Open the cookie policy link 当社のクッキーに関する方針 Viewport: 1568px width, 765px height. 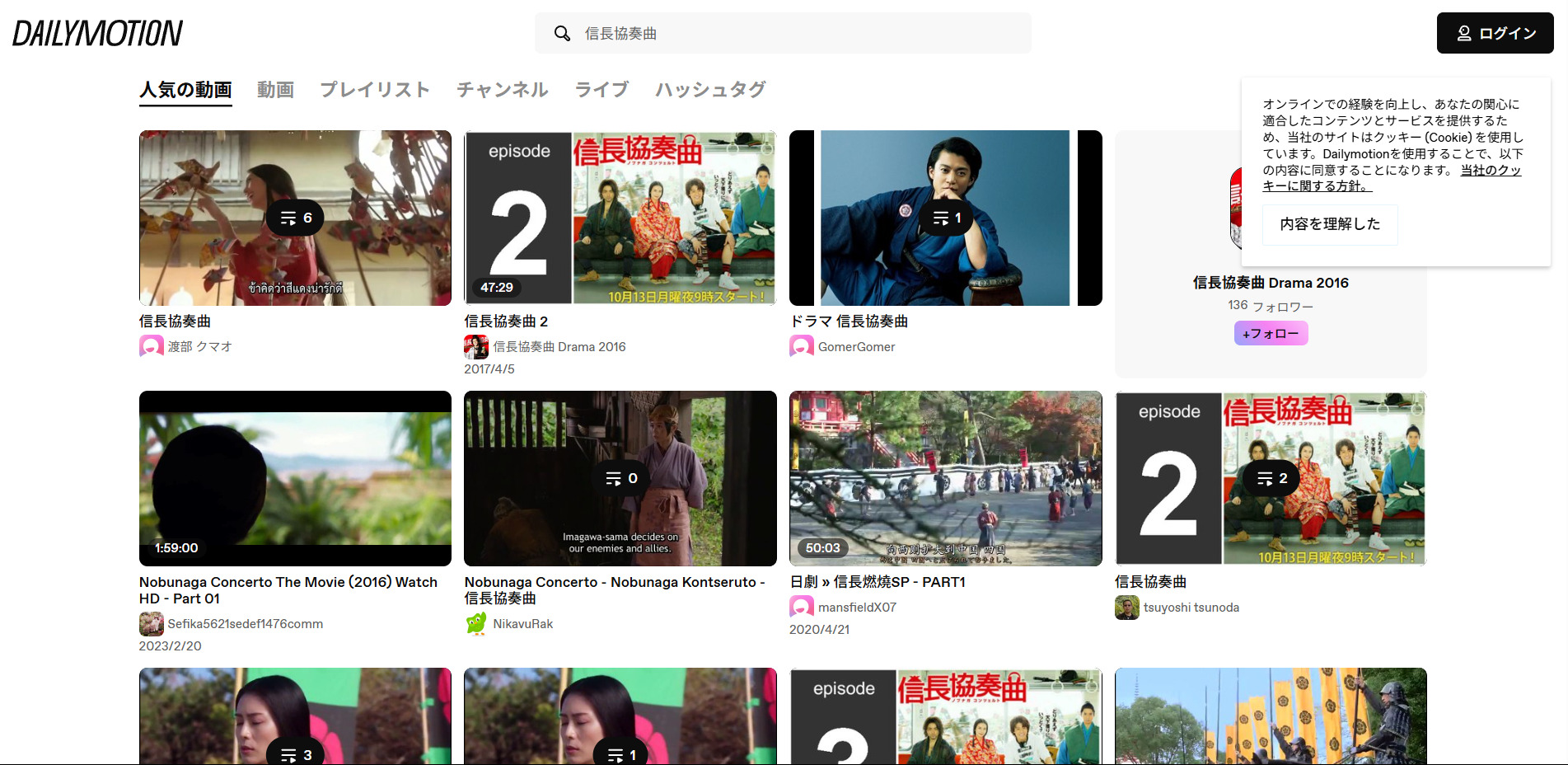coord(1392,178)
